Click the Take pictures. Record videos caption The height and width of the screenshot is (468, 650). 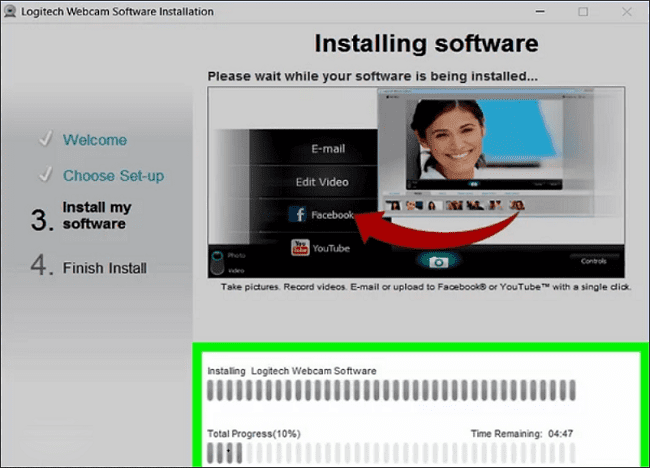click(426, 287)
